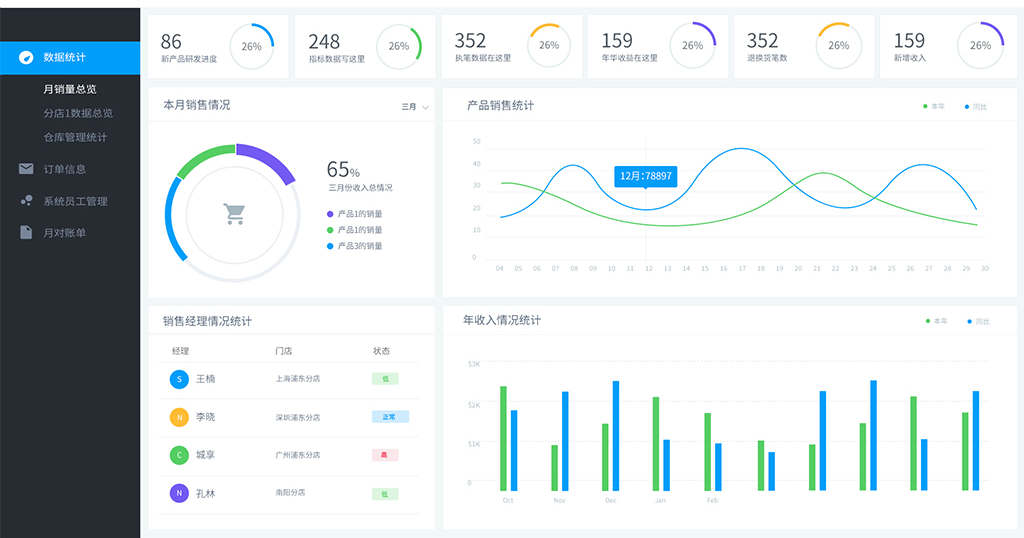Toggle 同比 legend in 产品销售统计 chart

(x=975, y=106)
